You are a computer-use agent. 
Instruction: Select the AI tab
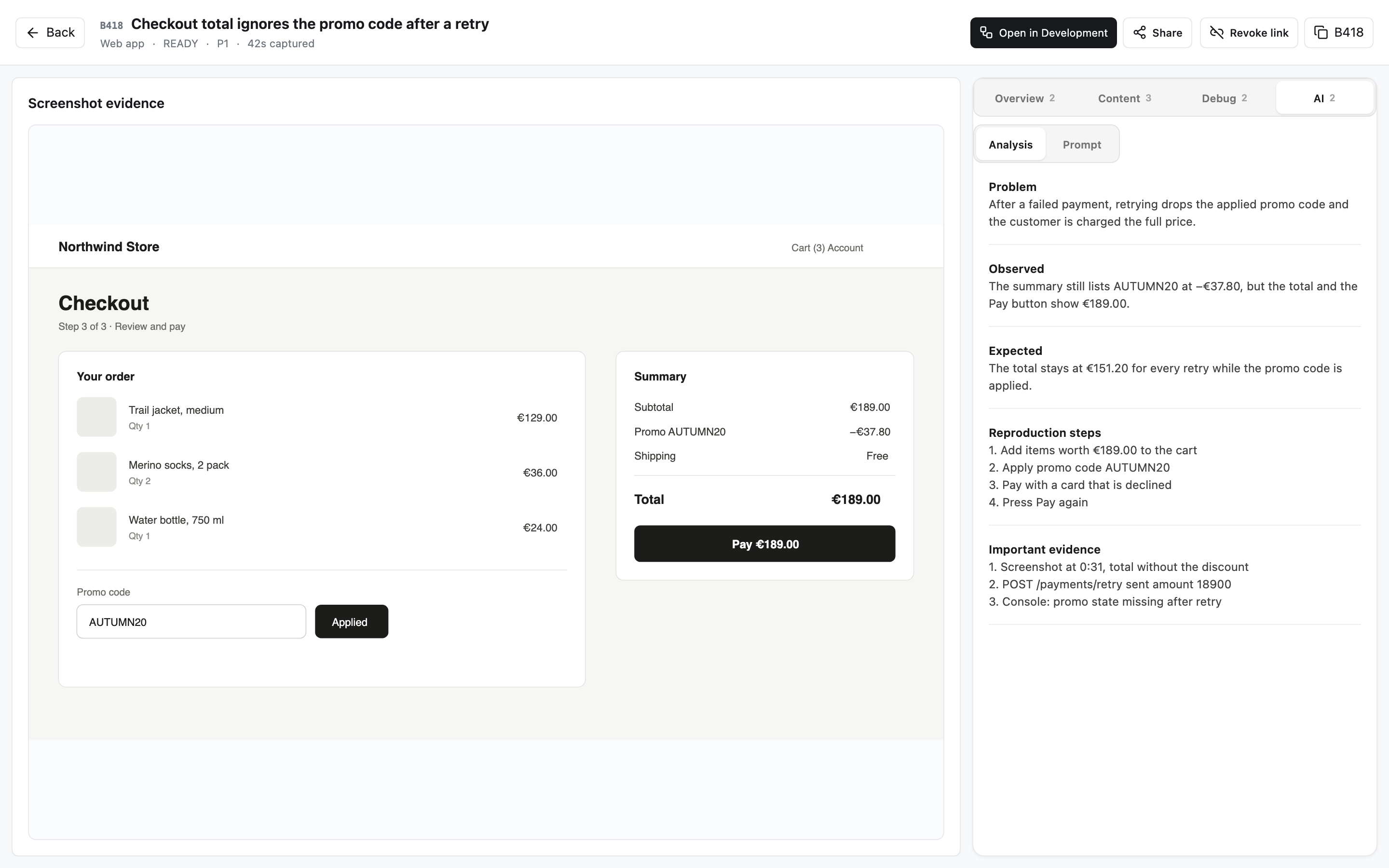click(x=1324, y=98)
